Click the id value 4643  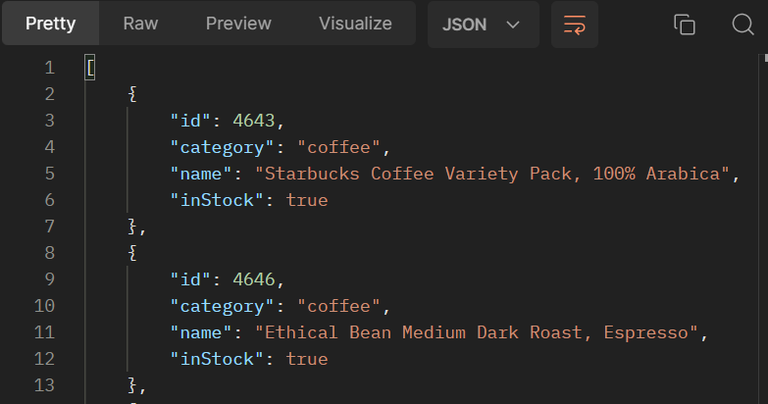click(254, 120)
